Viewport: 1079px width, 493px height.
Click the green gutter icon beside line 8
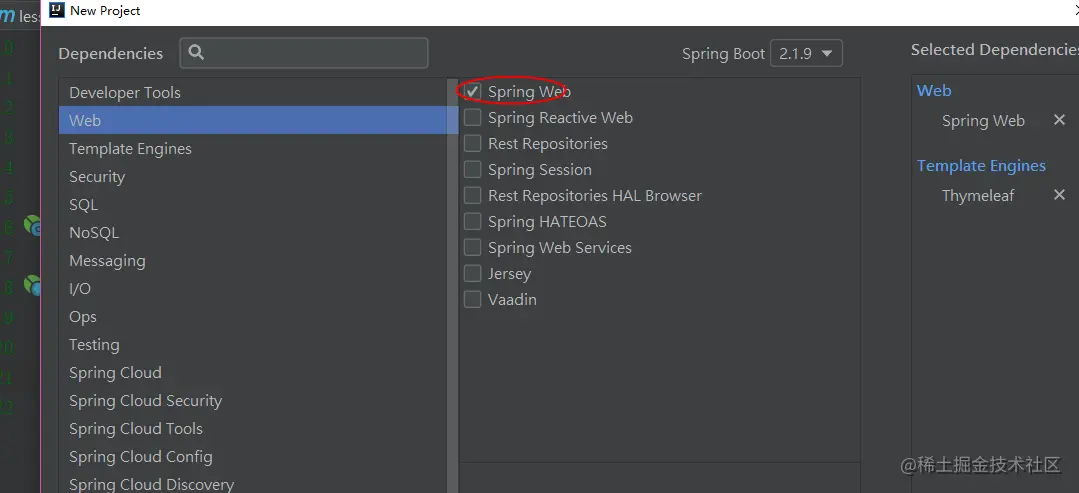pyautogui.click(x=32, y=284)
